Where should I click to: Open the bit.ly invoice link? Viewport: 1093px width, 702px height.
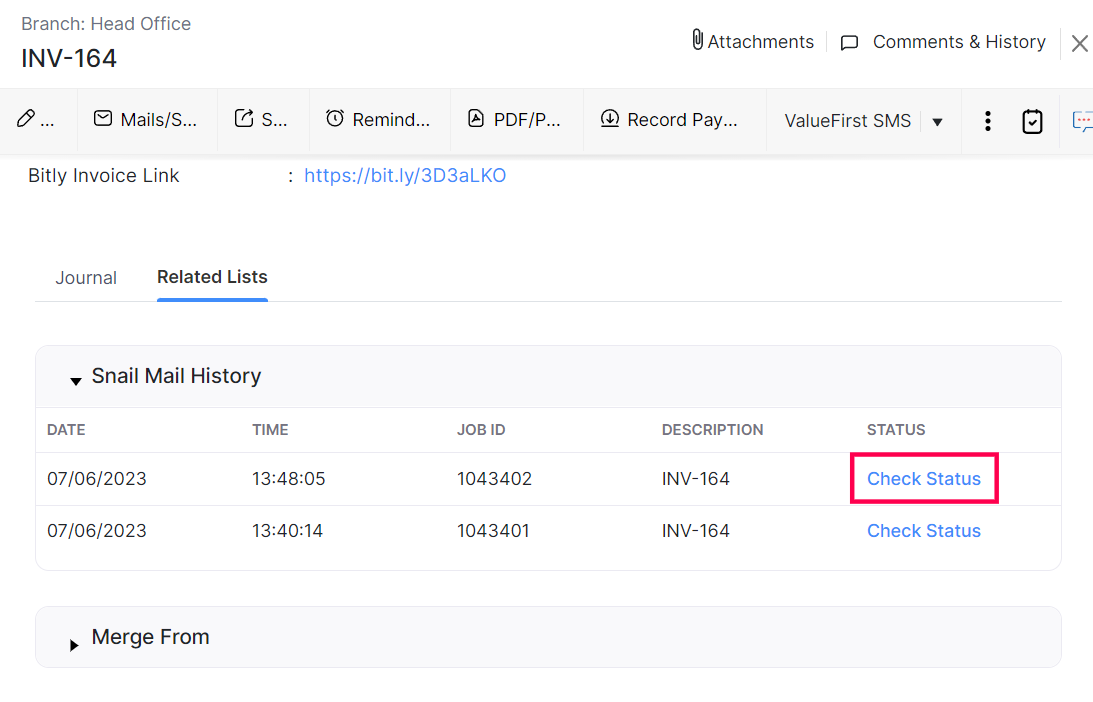pos(405,176)
